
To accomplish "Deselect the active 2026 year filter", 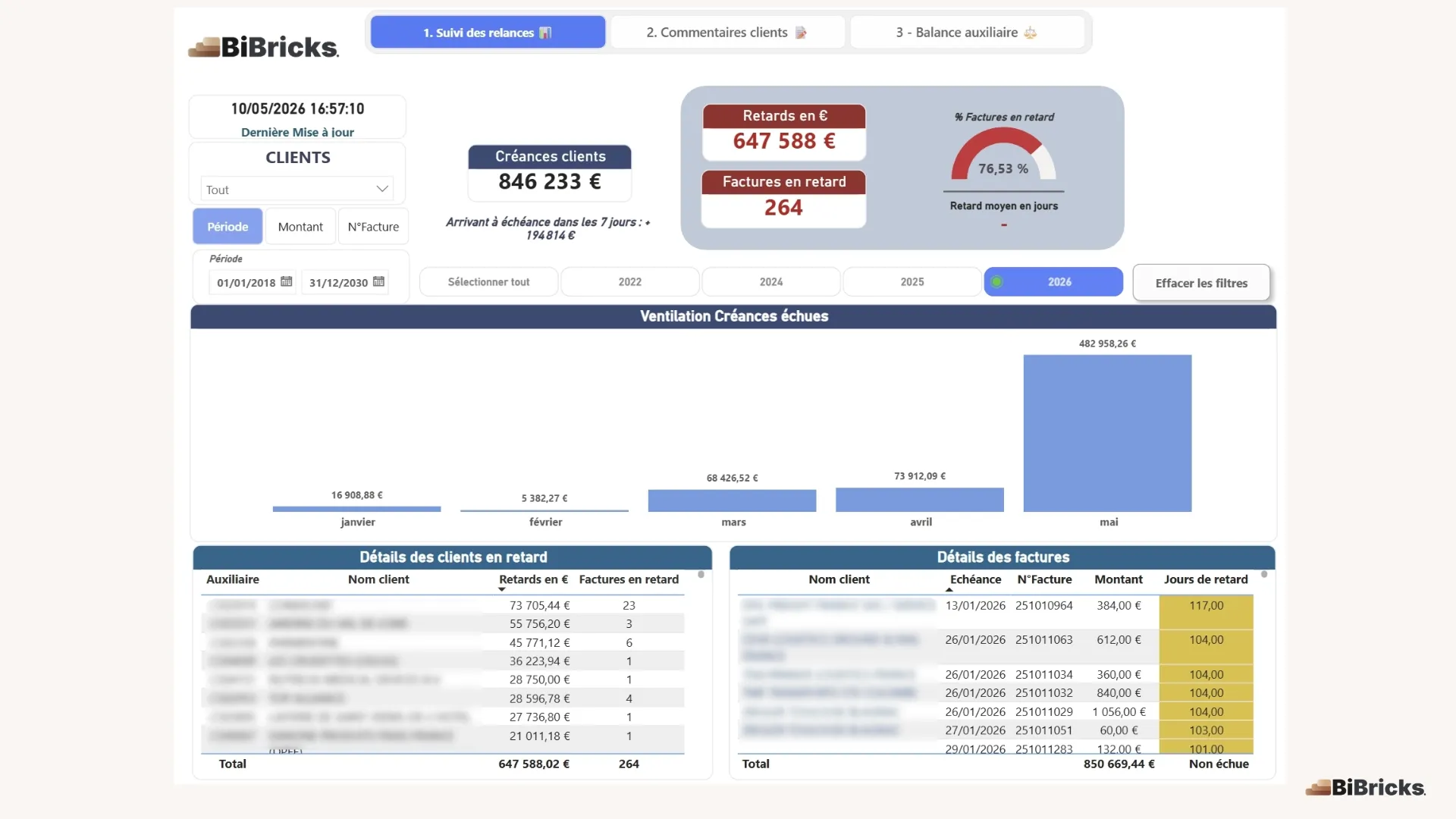I will tap(1053, 281).
